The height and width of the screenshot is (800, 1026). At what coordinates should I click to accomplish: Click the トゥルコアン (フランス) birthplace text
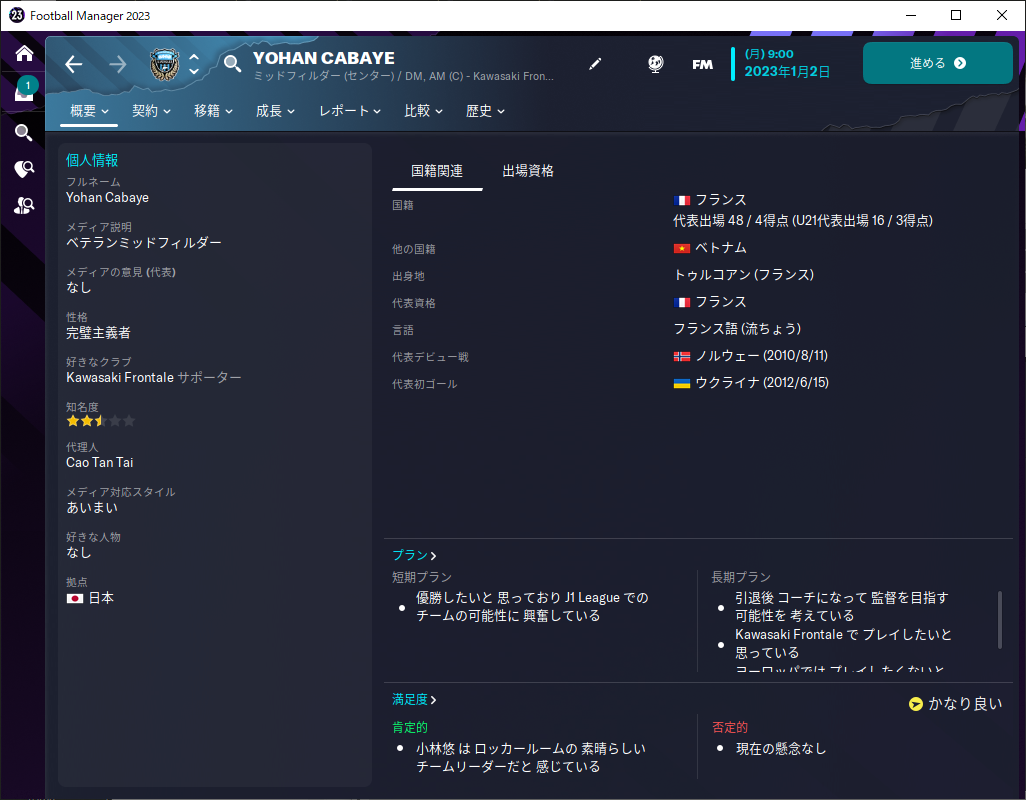[x=743, y=274]
